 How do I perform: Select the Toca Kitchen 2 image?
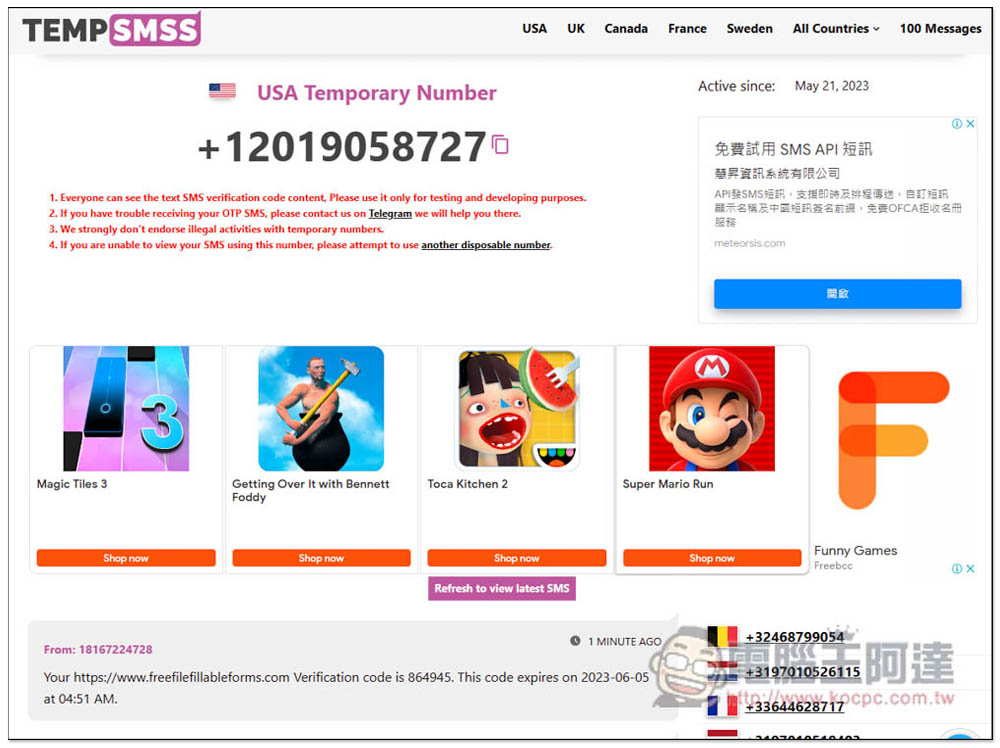coord(517,409)
